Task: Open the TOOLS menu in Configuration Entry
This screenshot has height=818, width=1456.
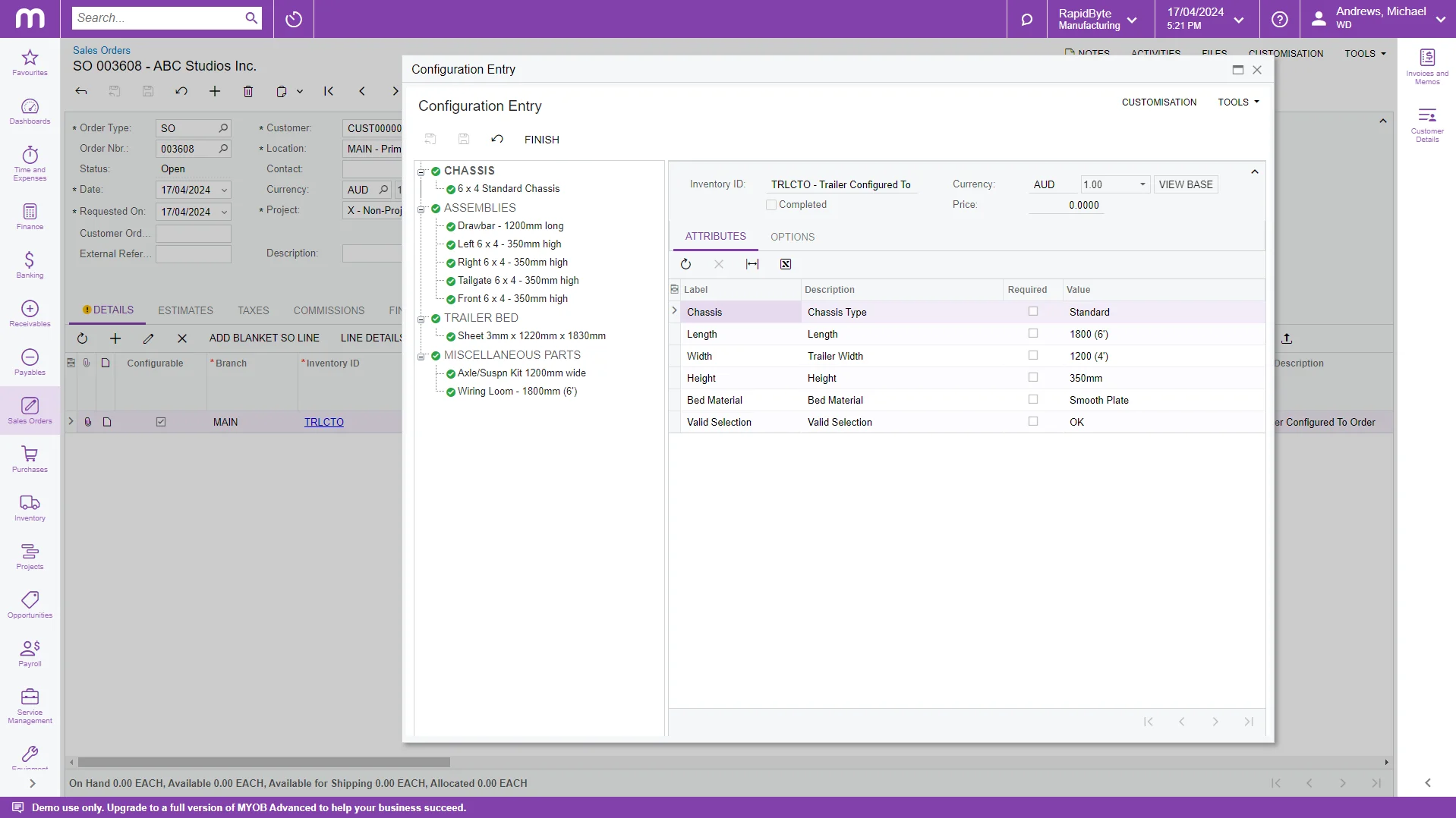Action: (1237, 102)
